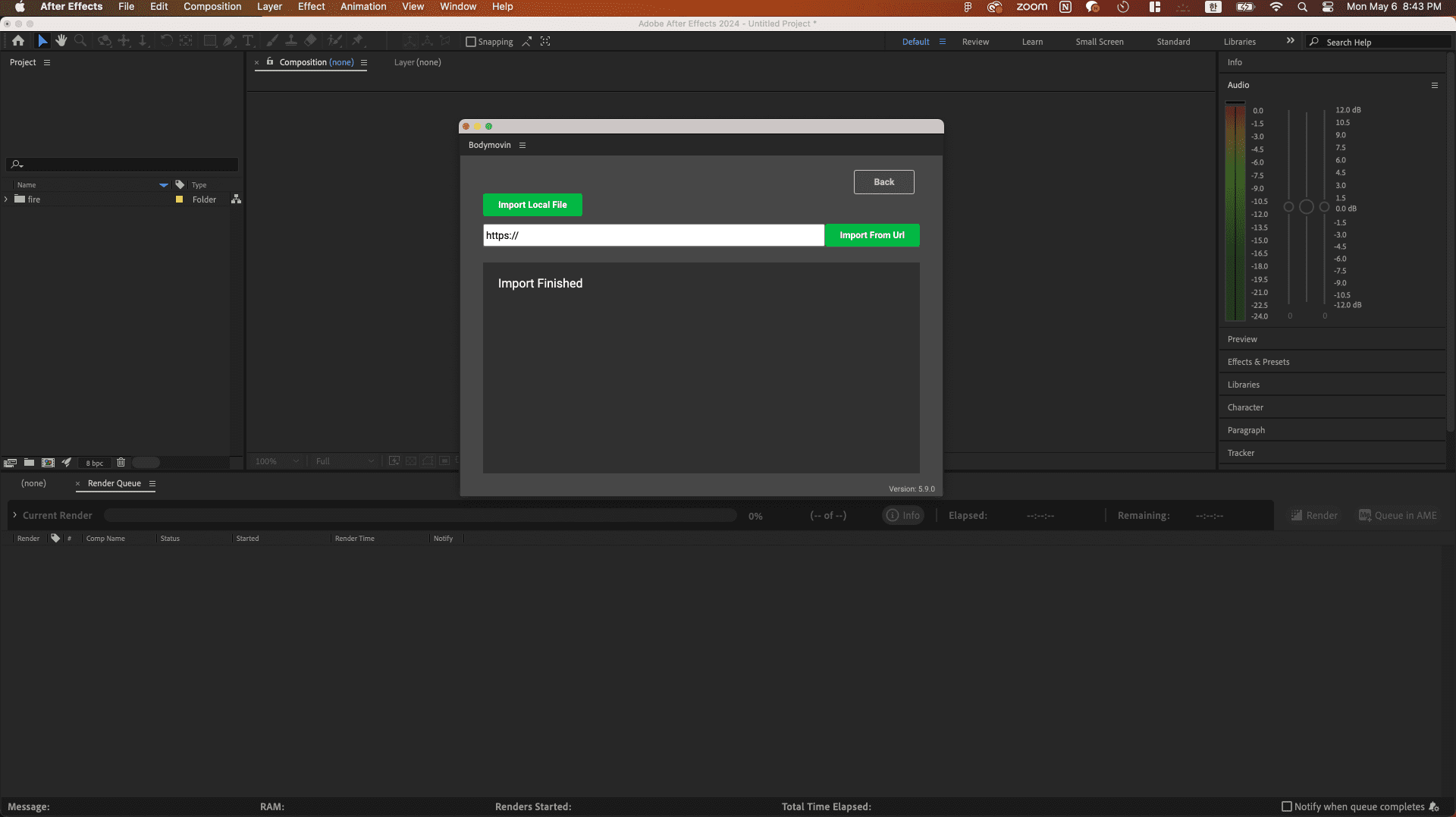Open the Project panel menu
Image resolution: width=1456 pixels, height=817 pixels.
click(x=47, y=62)
